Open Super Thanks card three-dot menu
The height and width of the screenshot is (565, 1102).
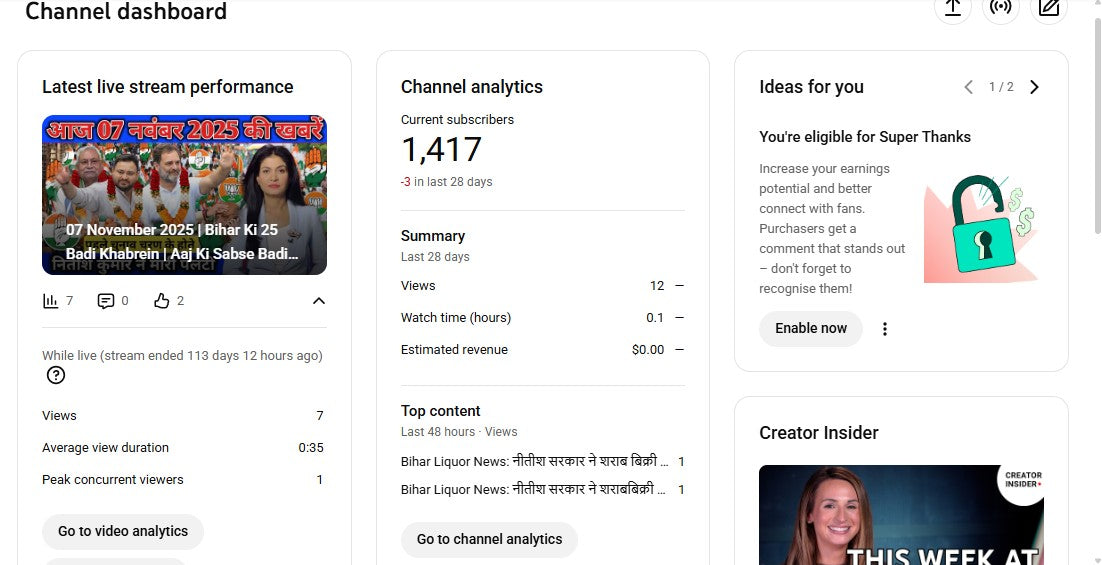pos(884,329)
